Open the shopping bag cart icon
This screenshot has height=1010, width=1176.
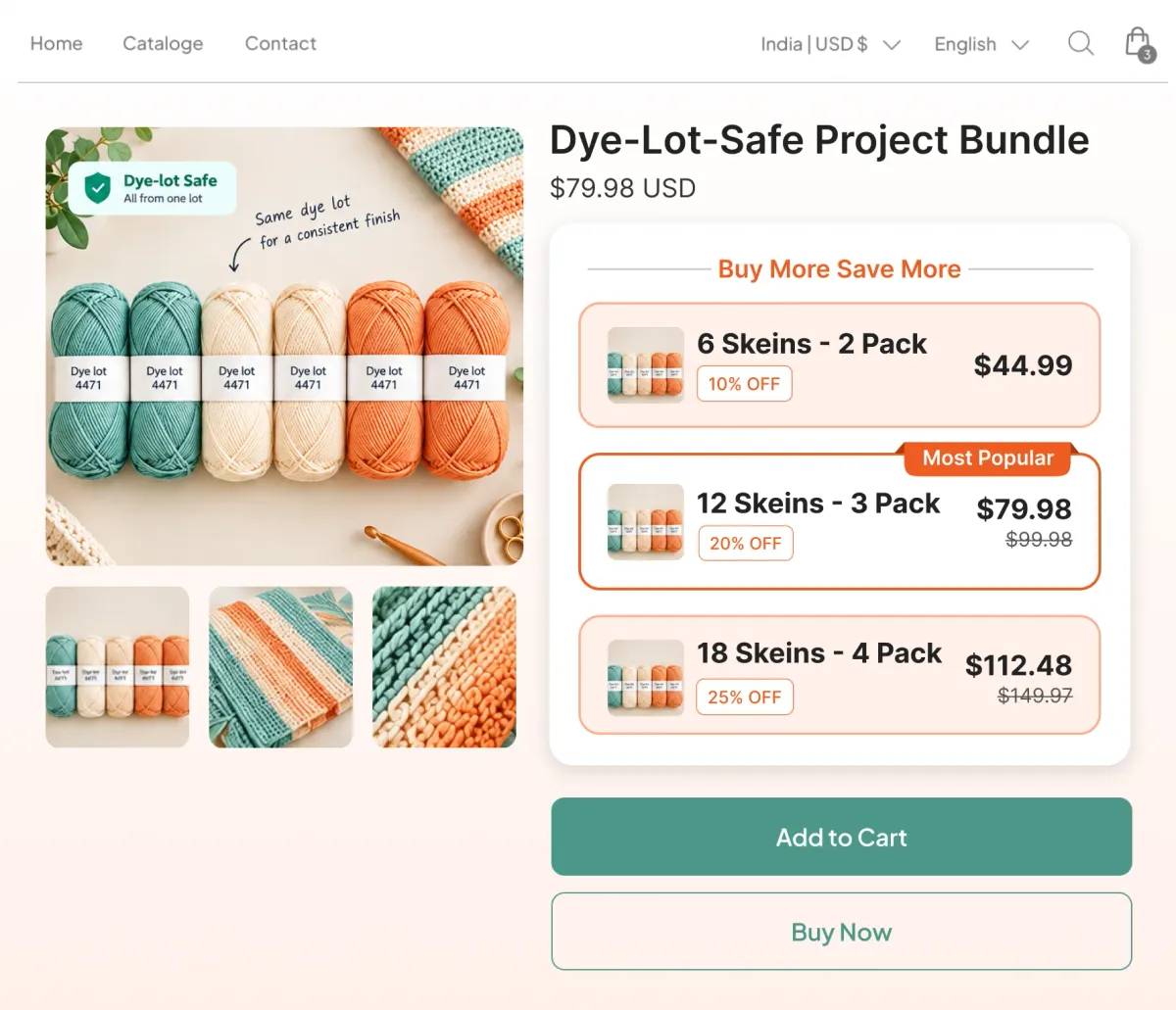[1138, 43]
